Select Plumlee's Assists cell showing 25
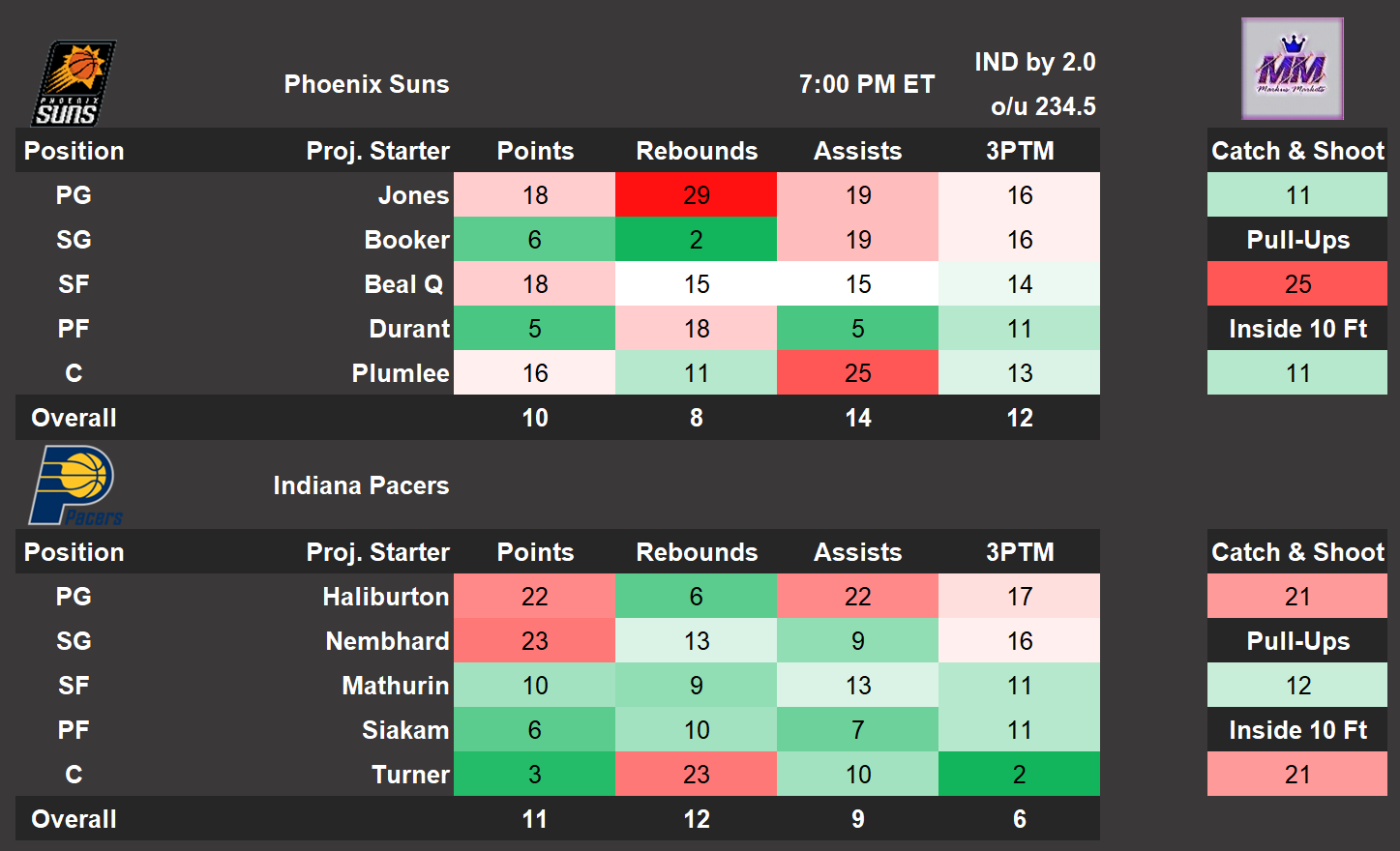 click(858, 373)
